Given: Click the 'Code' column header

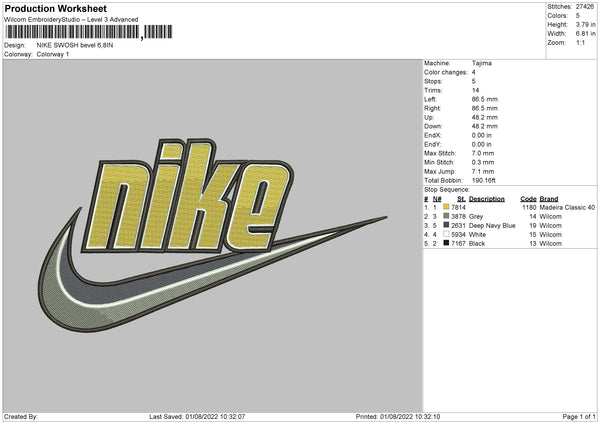Looking at the screenshot, I should tap(528, 199).
